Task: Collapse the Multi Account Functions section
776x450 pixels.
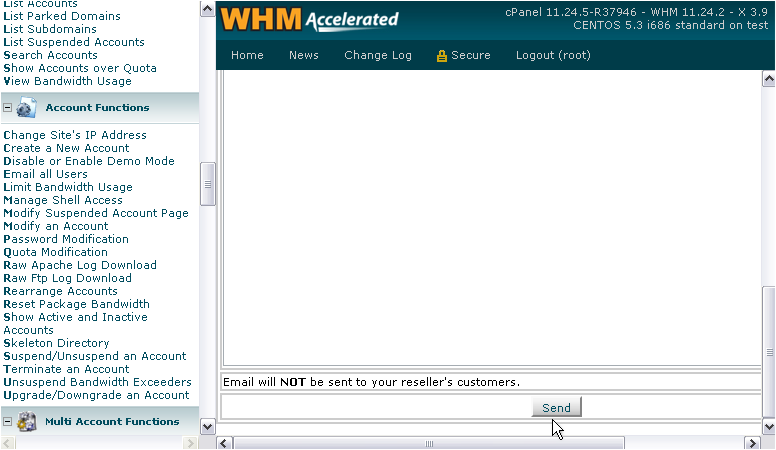Action: point(7,422)
